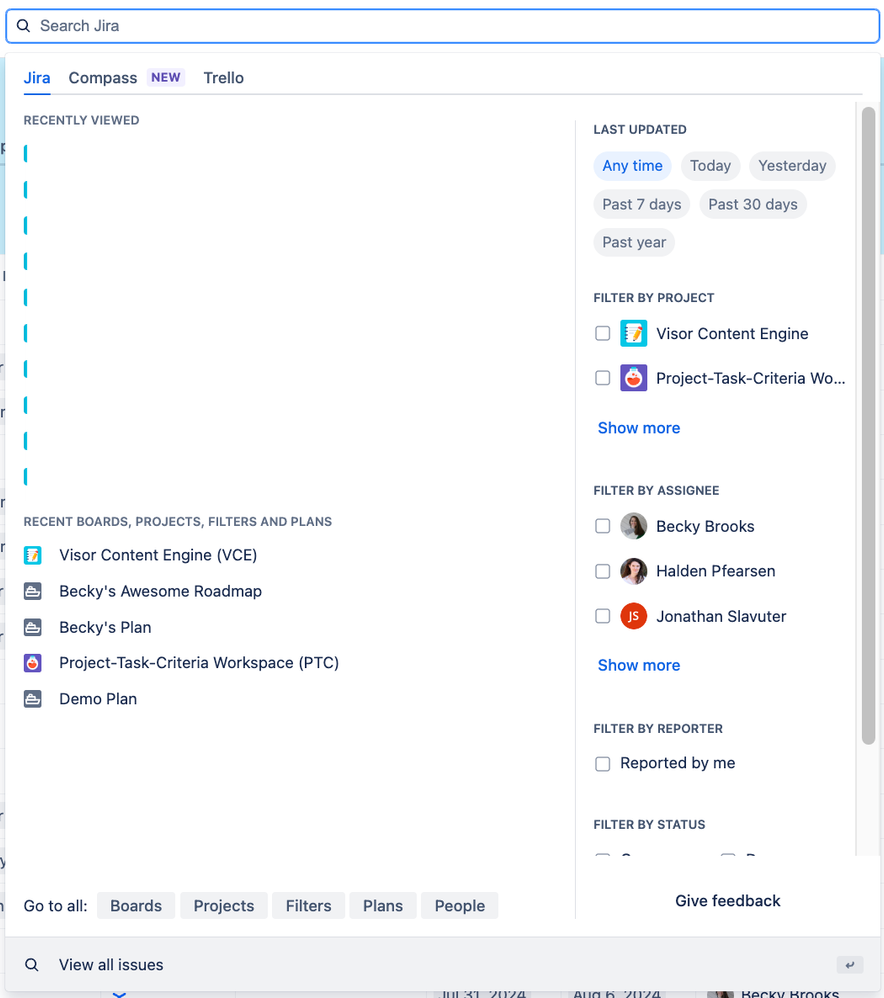Click the return key icon beside View all issues
This screenshot has width=884, height=998.
click(x=850, y=964)
